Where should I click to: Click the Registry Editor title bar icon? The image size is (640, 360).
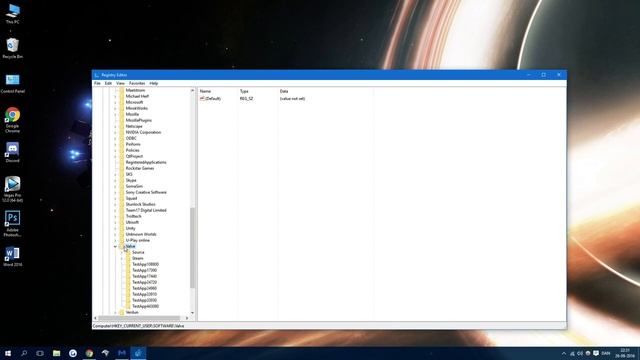[97, 75]
